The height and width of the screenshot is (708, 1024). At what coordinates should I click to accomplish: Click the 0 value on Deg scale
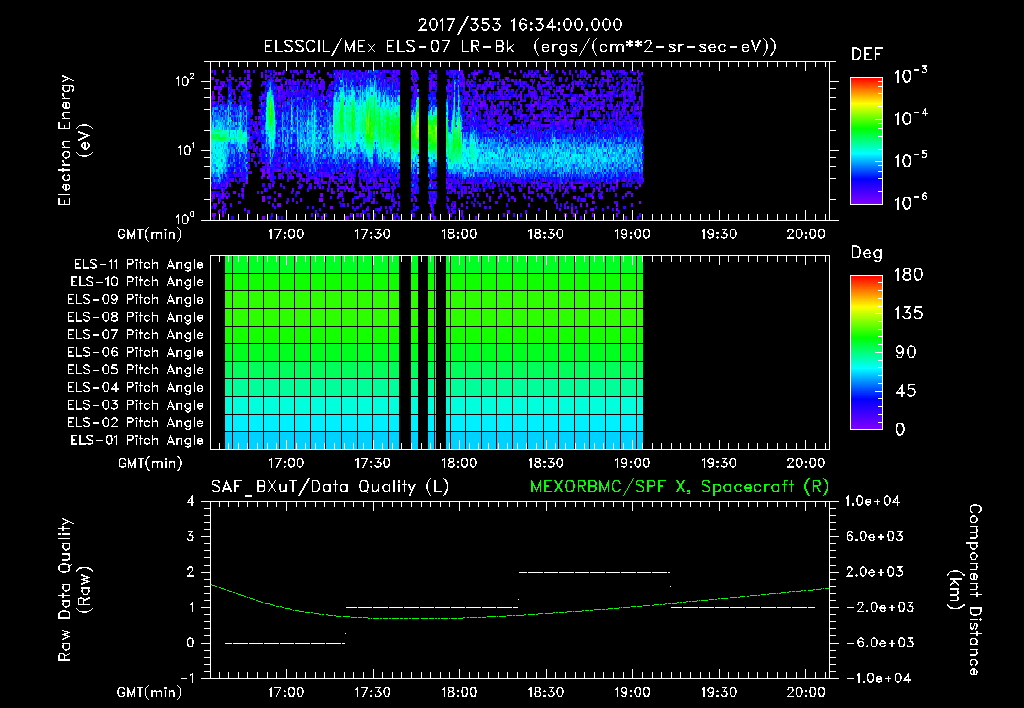[x=901, y=429]
